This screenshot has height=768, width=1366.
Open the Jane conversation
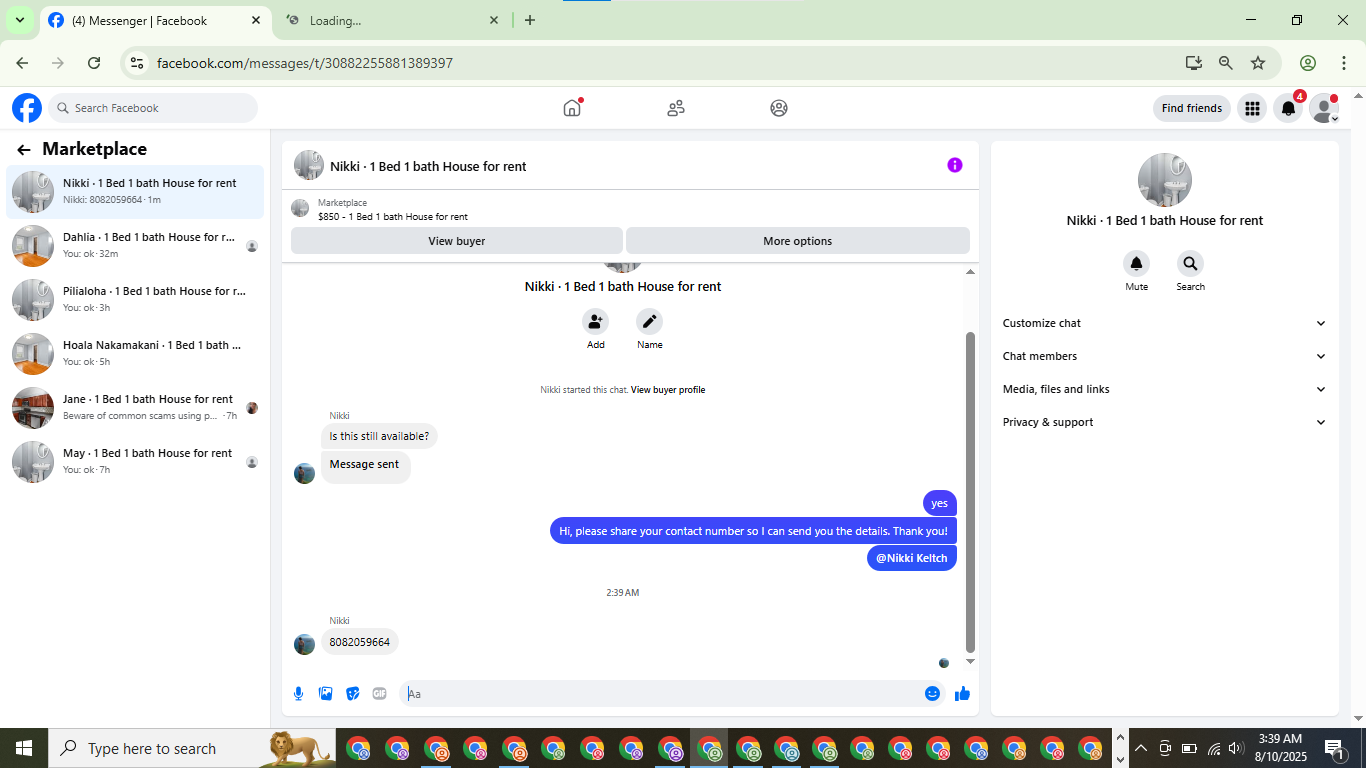pyautogui.click(x=135, y=408)
